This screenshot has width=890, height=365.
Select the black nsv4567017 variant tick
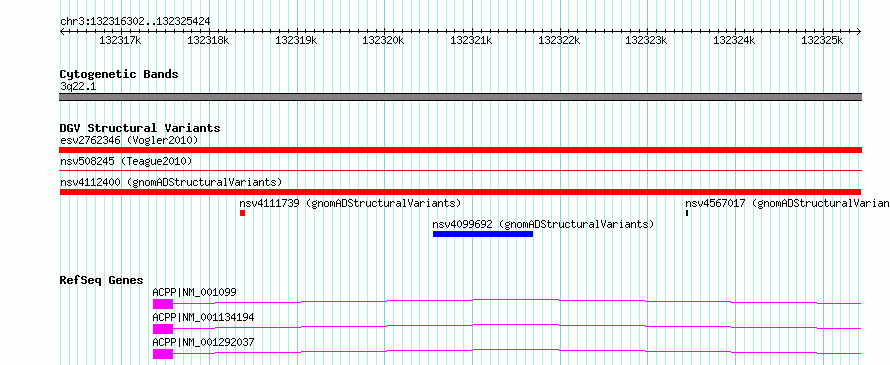pos(687,213)
